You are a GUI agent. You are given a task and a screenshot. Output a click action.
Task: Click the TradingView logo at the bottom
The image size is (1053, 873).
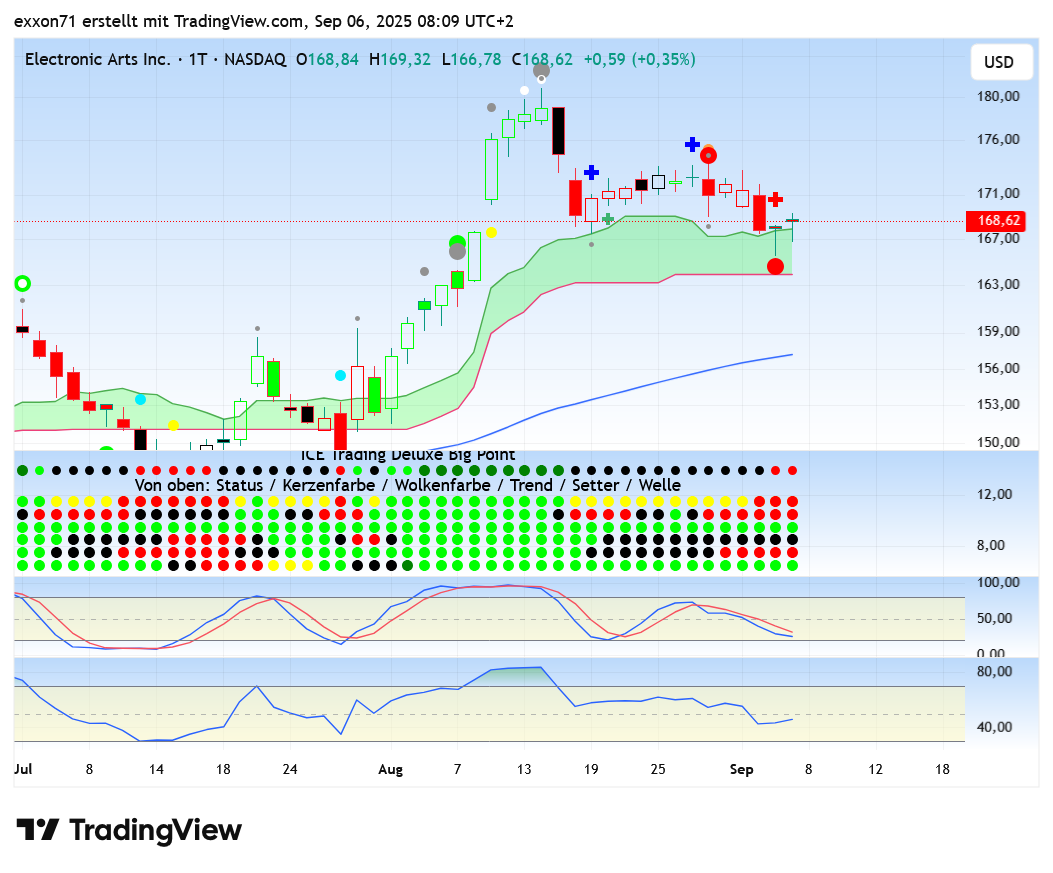coord(129,830)
